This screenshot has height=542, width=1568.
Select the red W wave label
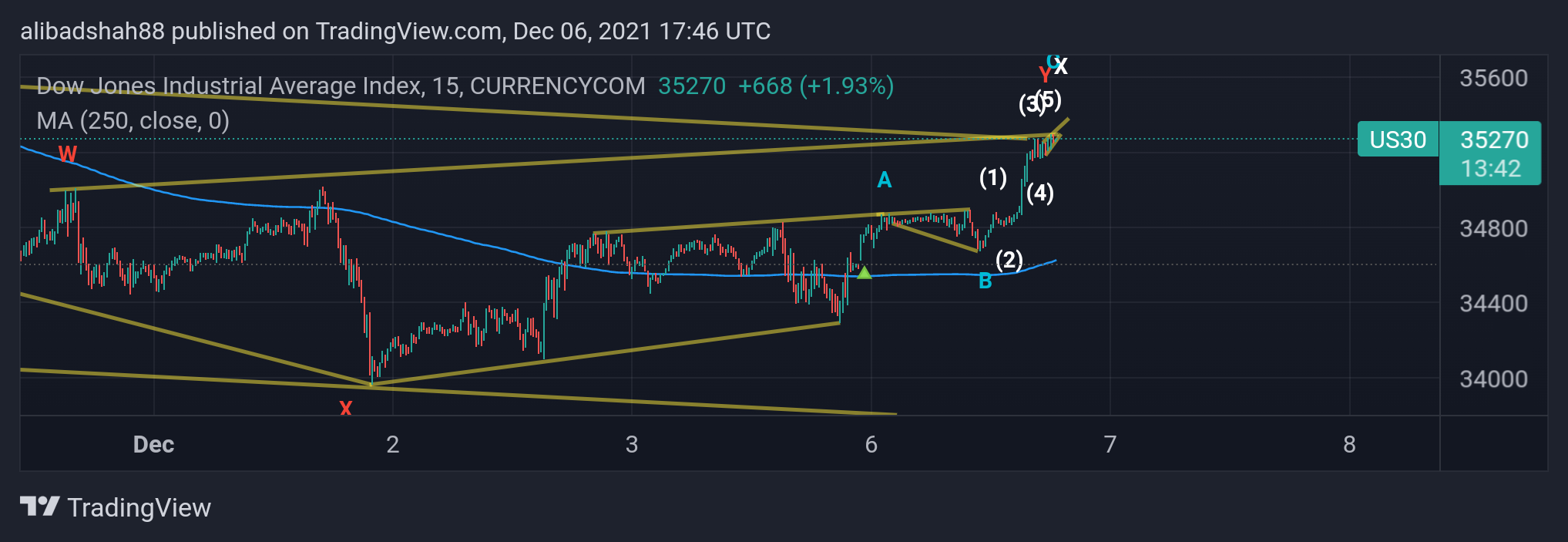[68, 153]
